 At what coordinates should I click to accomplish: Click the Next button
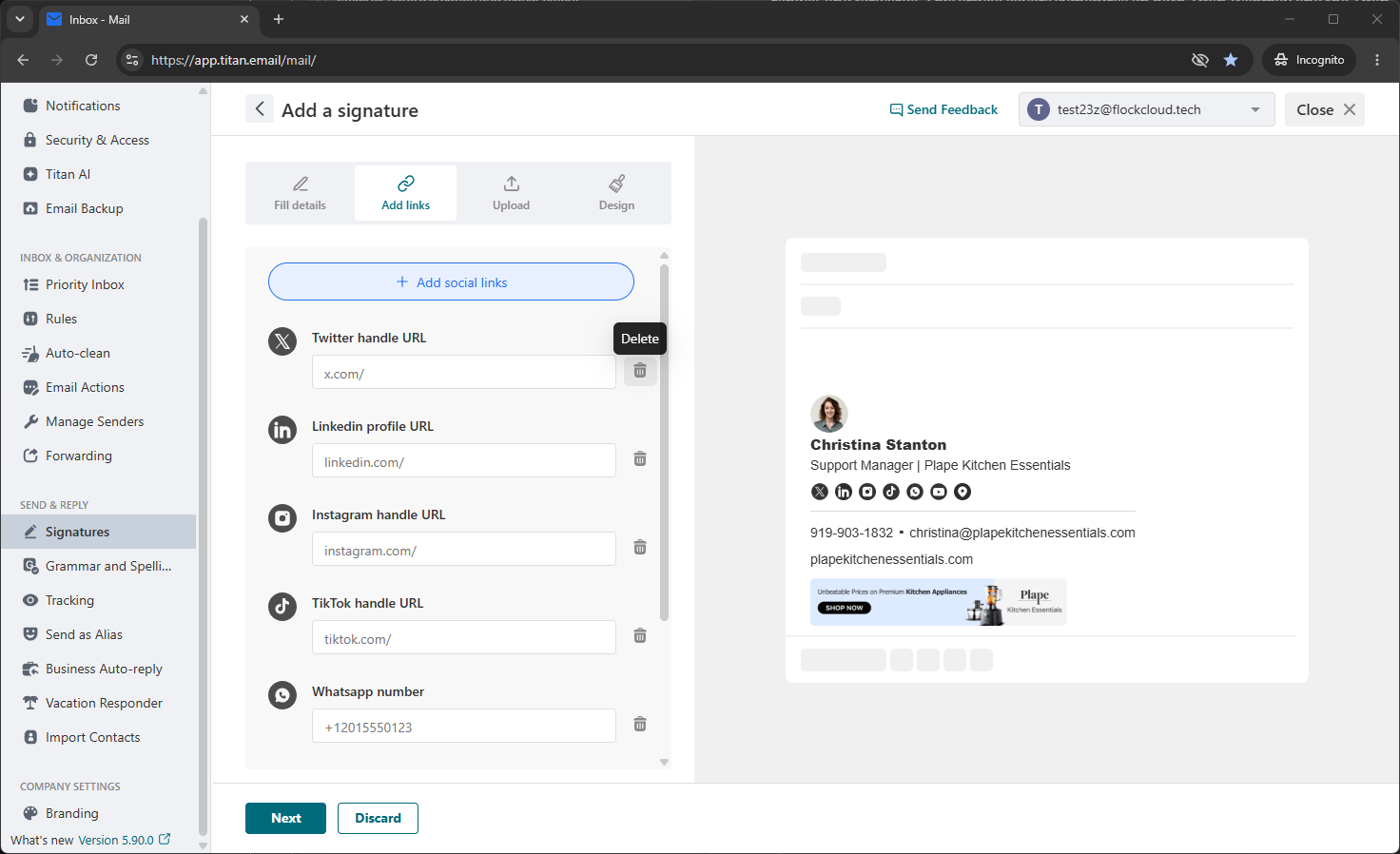tap(285, 818)
